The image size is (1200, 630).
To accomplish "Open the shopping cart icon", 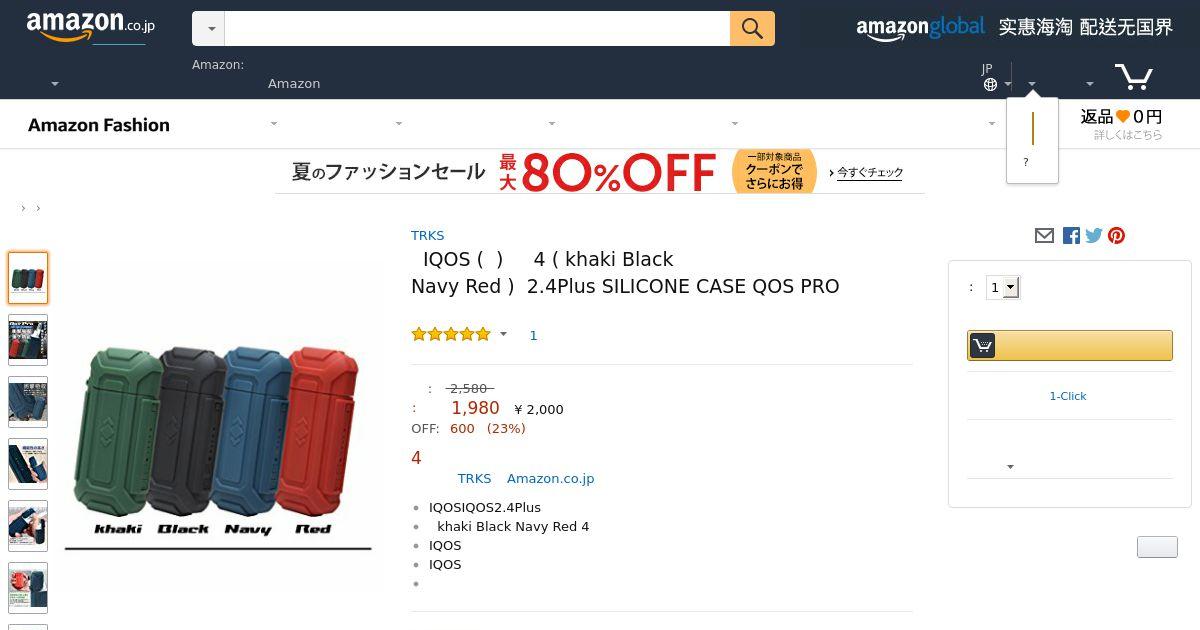I will coord(1134,76).
